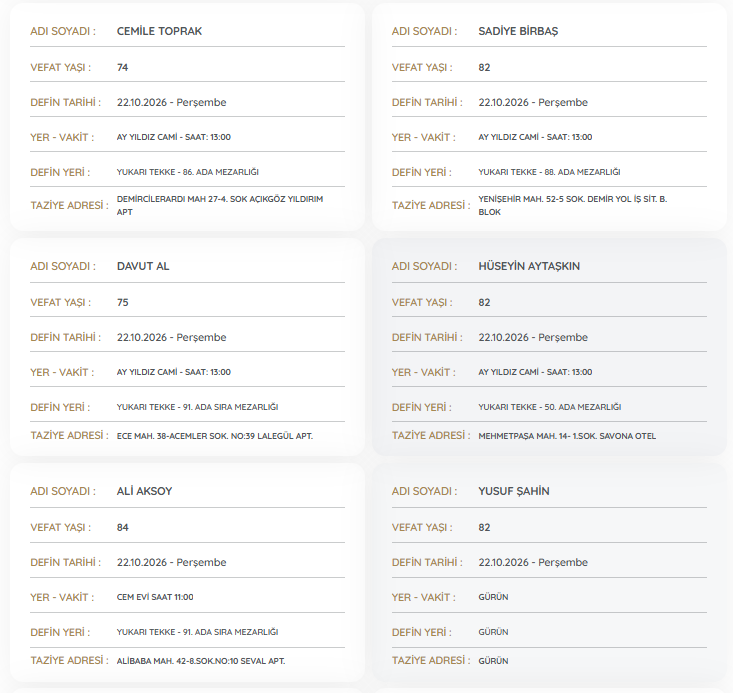Click YUKARI TEKKE - 50. ADA MEZARLIĞI
The width and height of the screenshot is (733, 693).
550,407
